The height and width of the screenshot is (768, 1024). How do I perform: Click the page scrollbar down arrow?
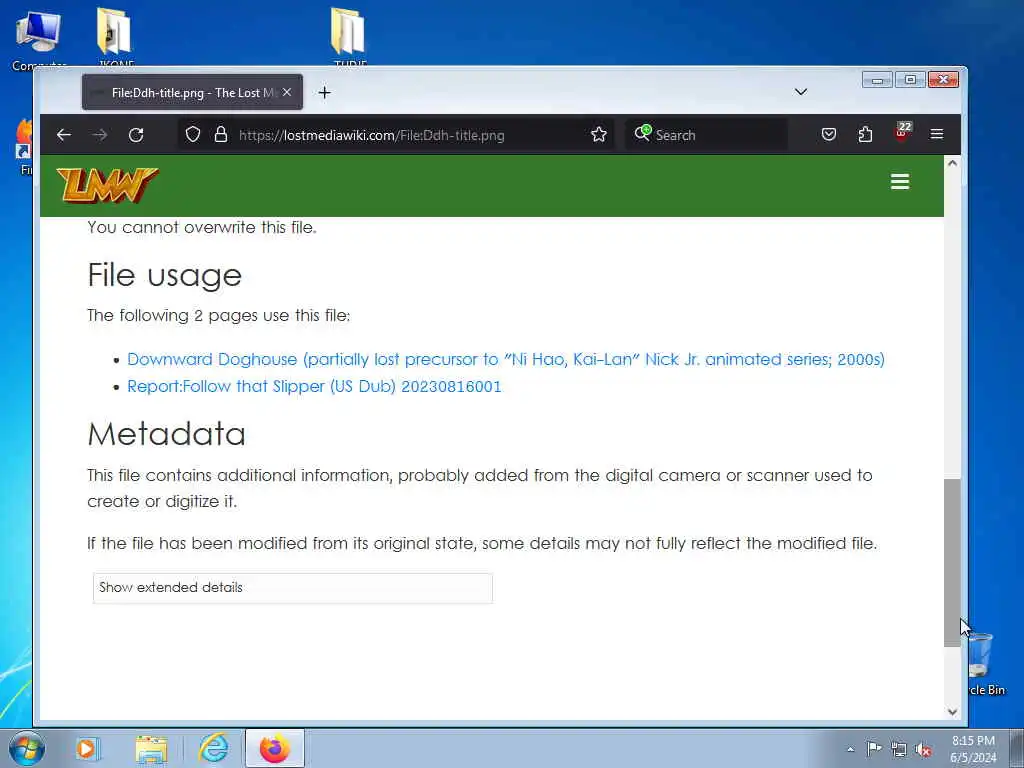pyautogui.click(x=952, y=712)
